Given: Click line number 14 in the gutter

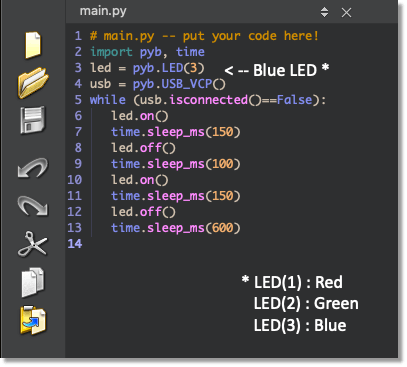Looking at the screenshot, I should [75, 244].
